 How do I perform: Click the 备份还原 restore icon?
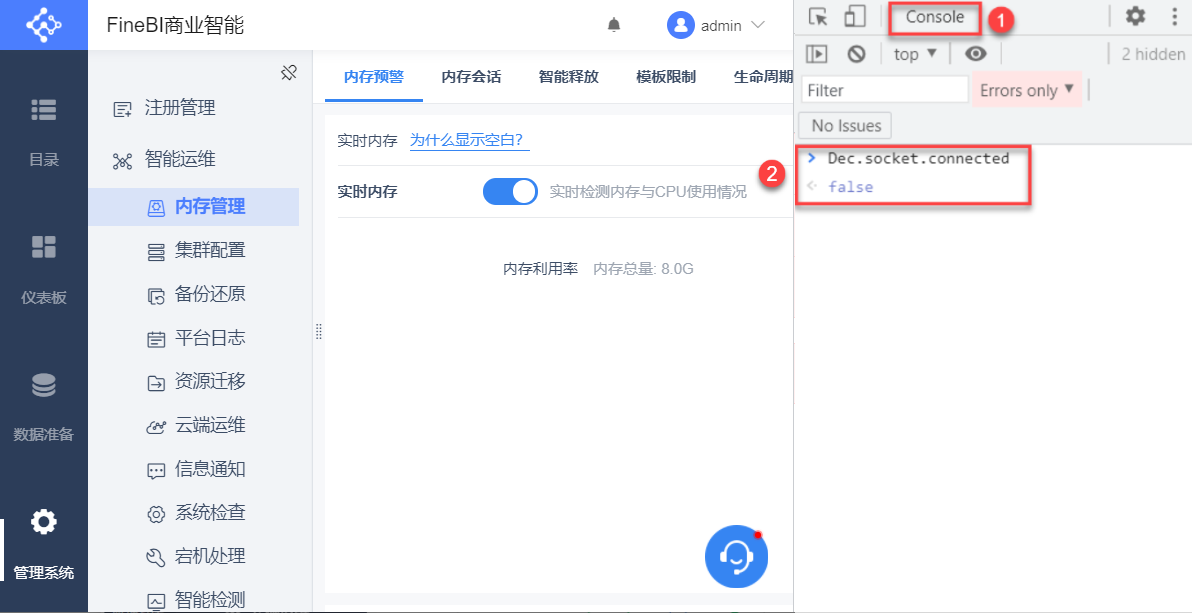[156, 296]
